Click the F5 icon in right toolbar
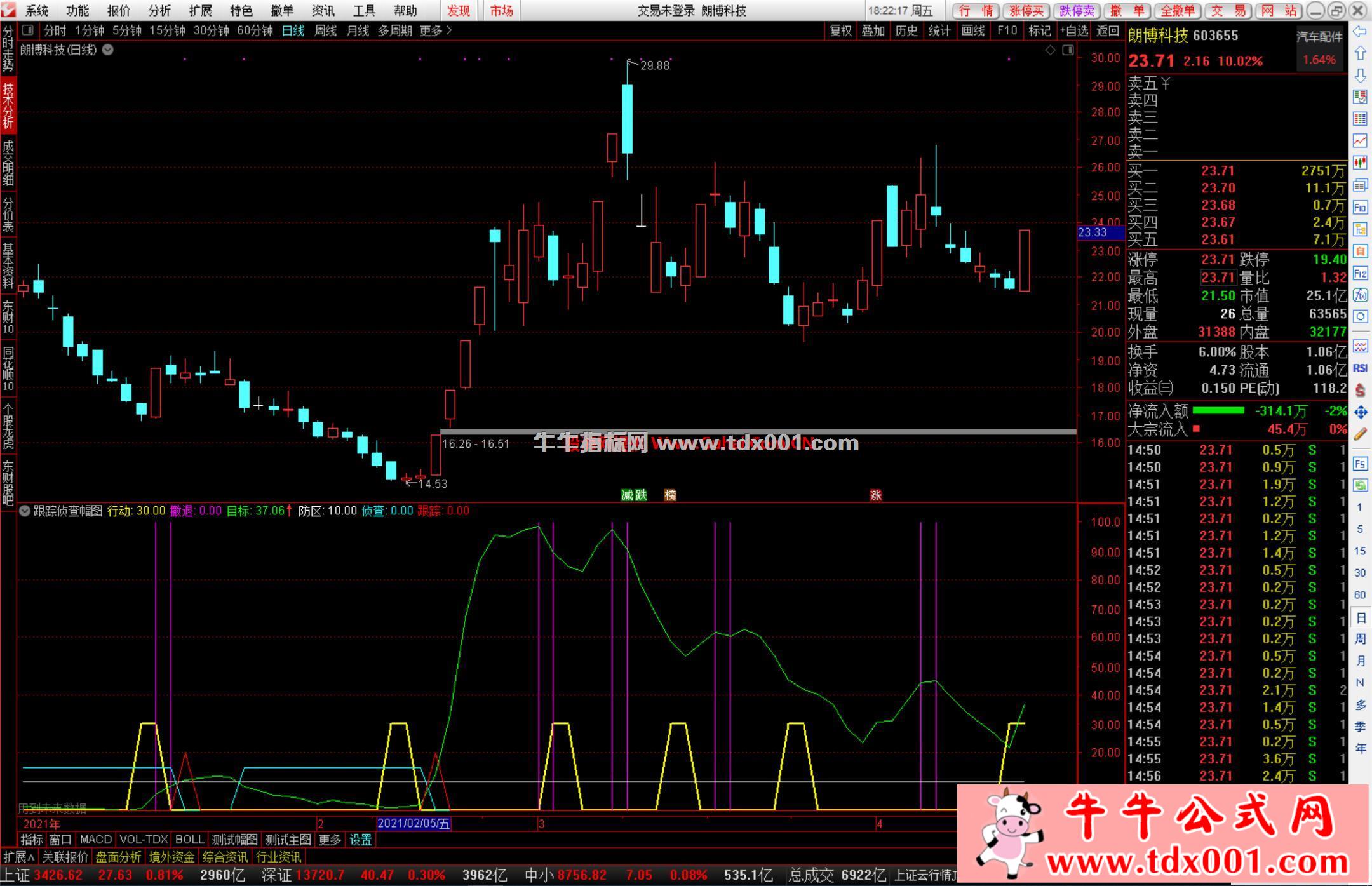Viewport: 1372px width, 886px height. click(1360, 464)
